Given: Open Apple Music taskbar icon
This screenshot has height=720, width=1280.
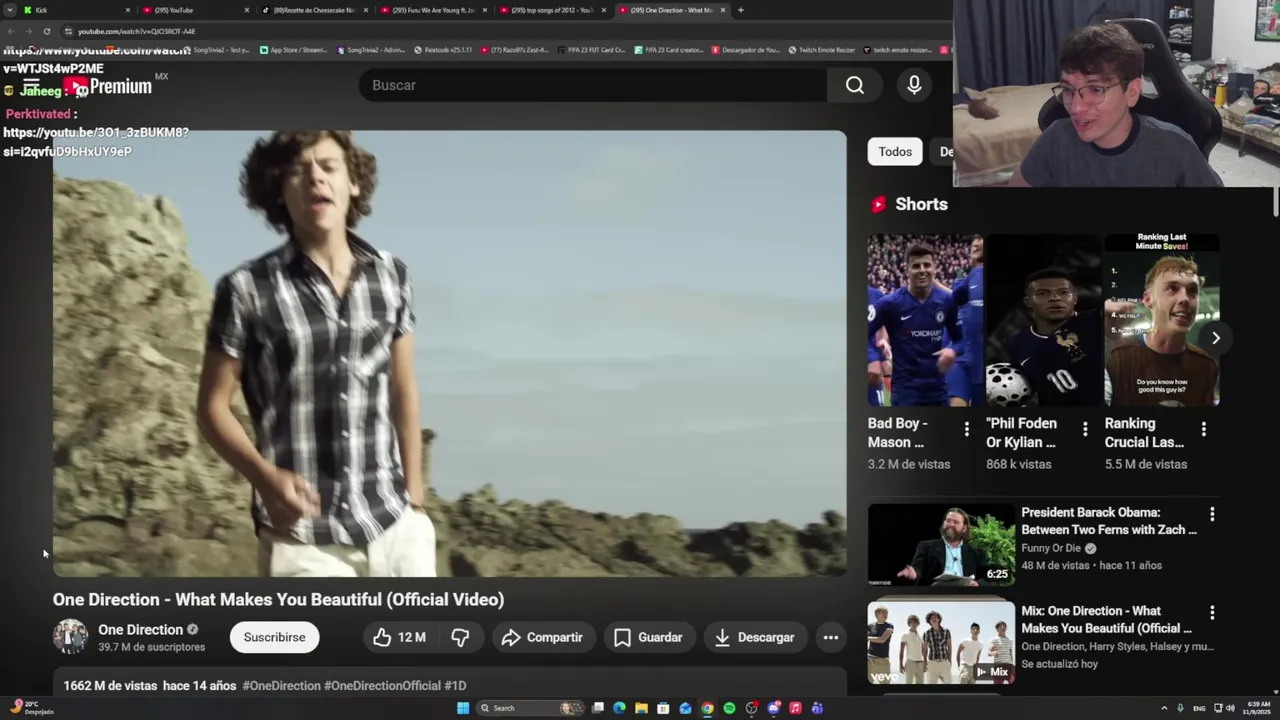Looking at the screenshot, I should coord(795,708).
